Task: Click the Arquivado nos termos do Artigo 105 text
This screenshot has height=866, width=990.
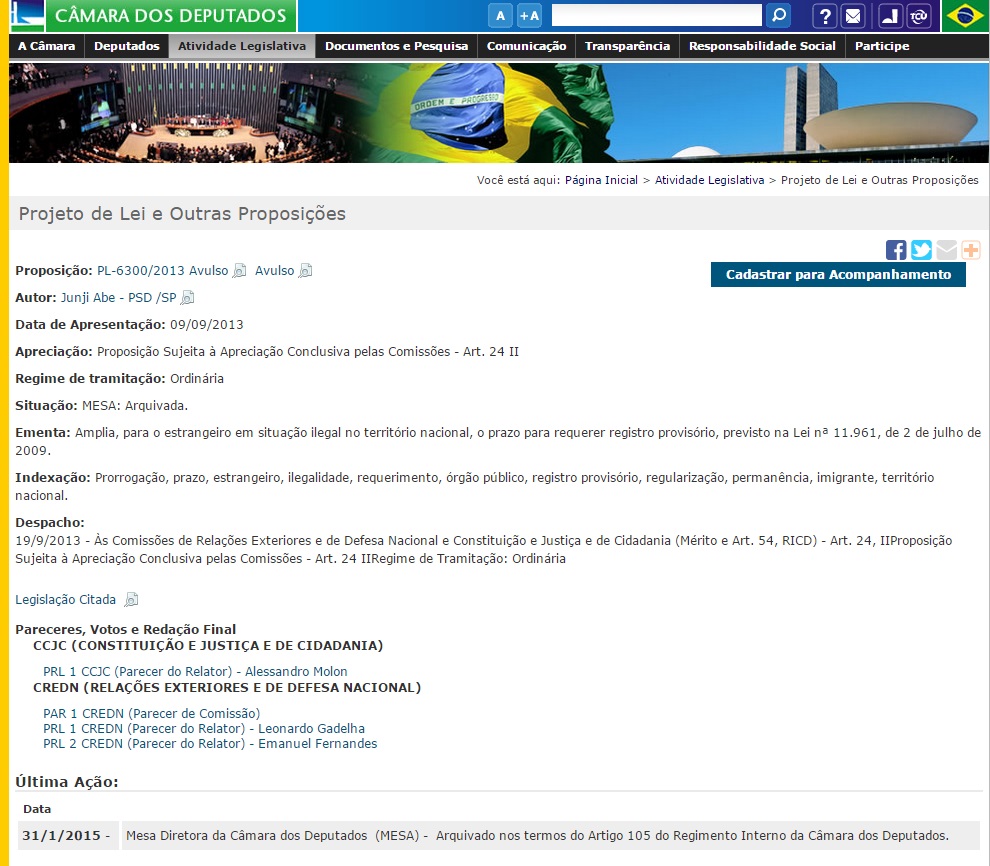Action: tap(692, 836)
